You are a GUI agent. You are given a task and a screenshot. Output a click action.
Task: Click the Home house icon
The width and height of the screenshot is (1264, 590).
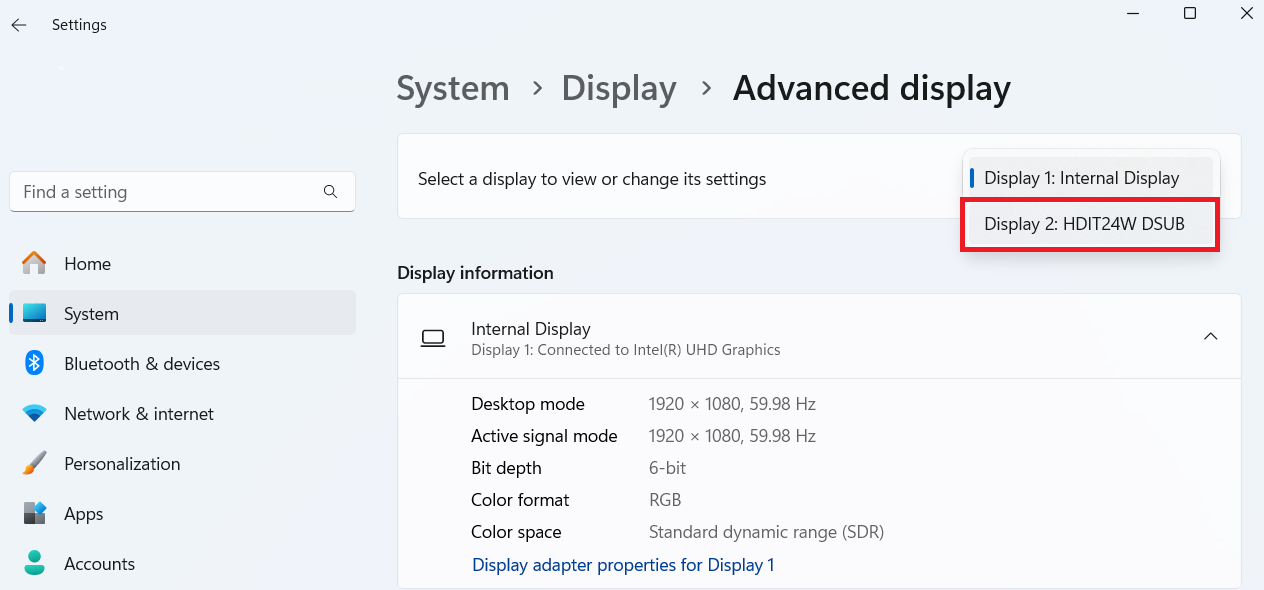coord(34,263)
